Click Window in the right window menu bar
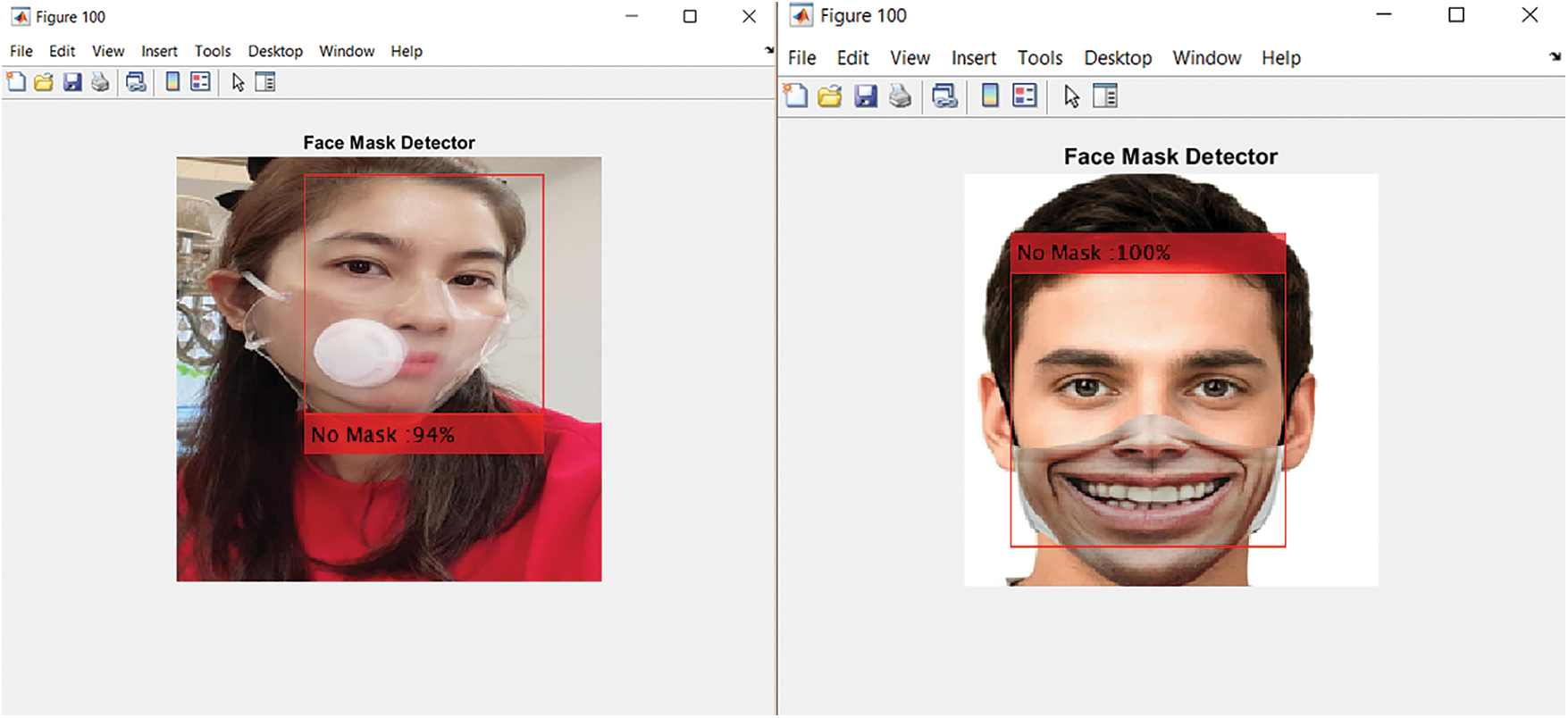 (x=1207, y=58)
